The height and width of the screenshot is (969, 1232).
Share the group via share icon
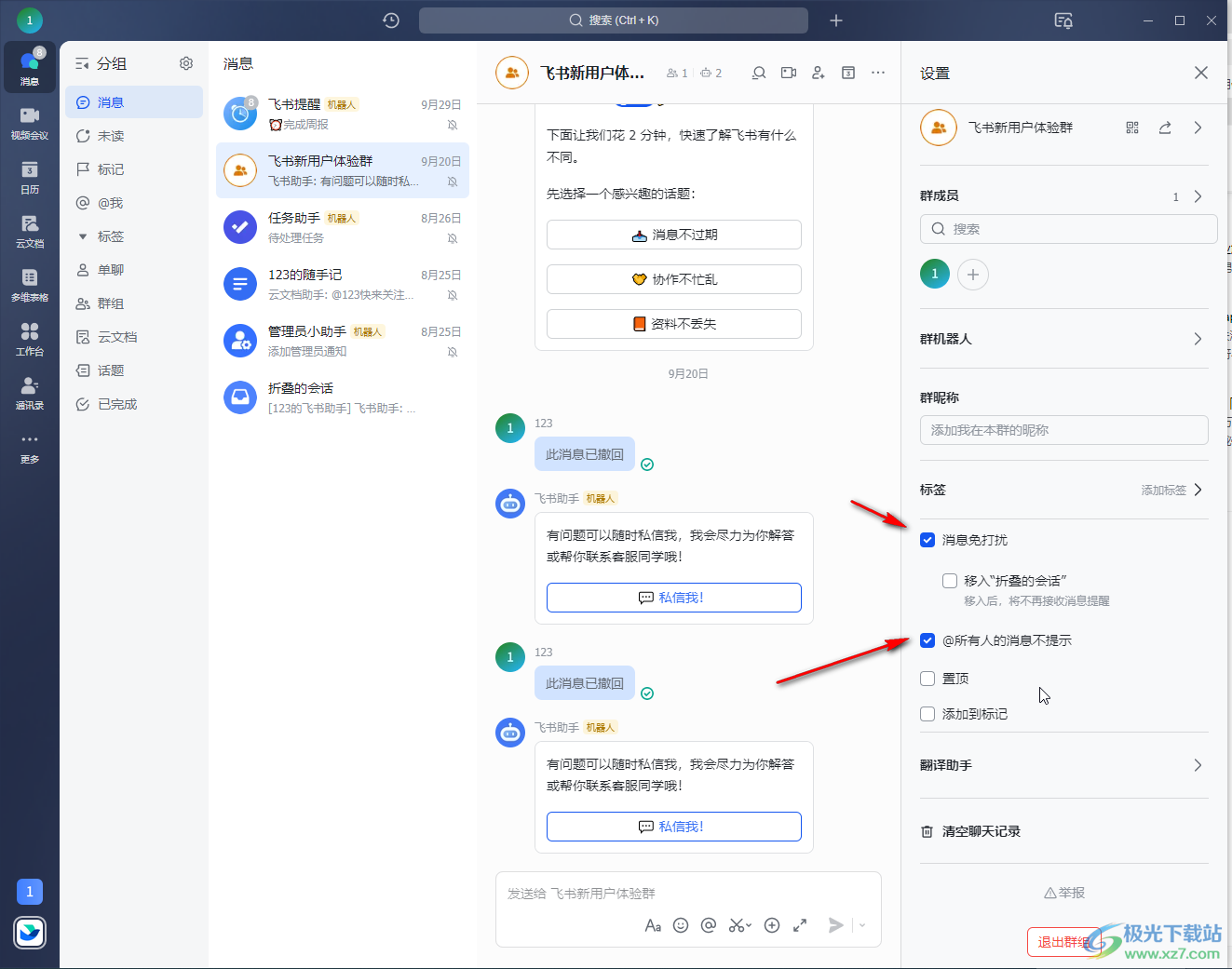tap(1165, 128)
